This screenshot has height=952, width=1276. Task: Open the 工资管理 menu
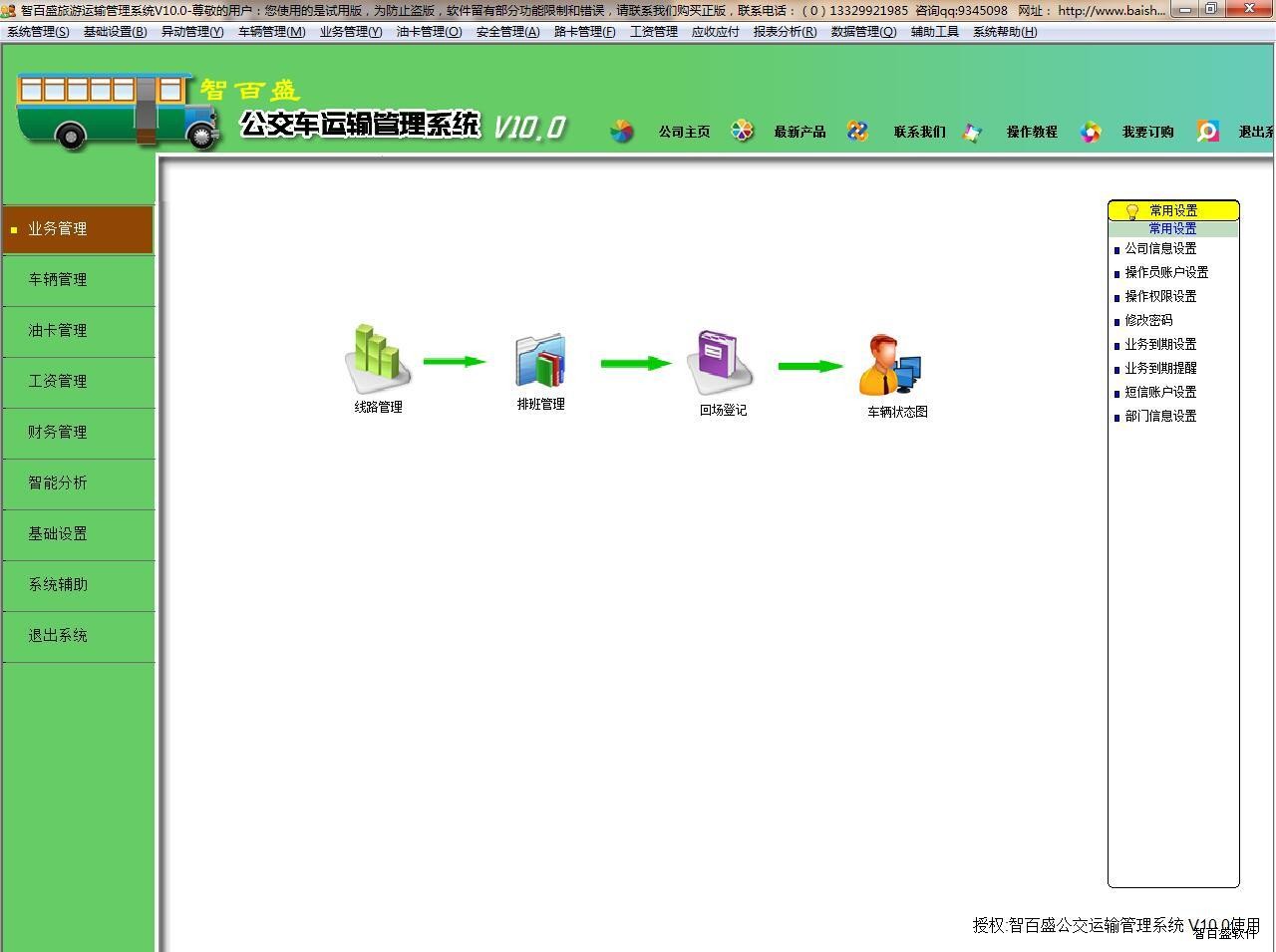(654, 32)
